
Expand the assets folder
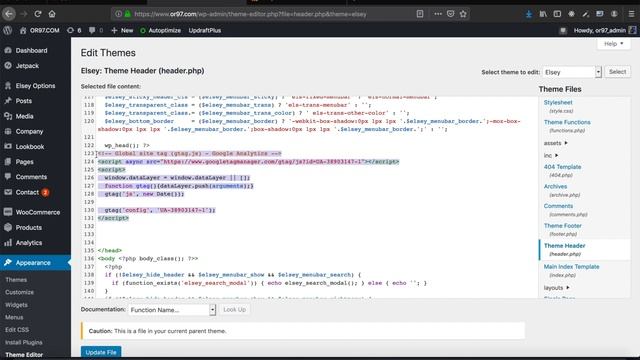(556, 143)
